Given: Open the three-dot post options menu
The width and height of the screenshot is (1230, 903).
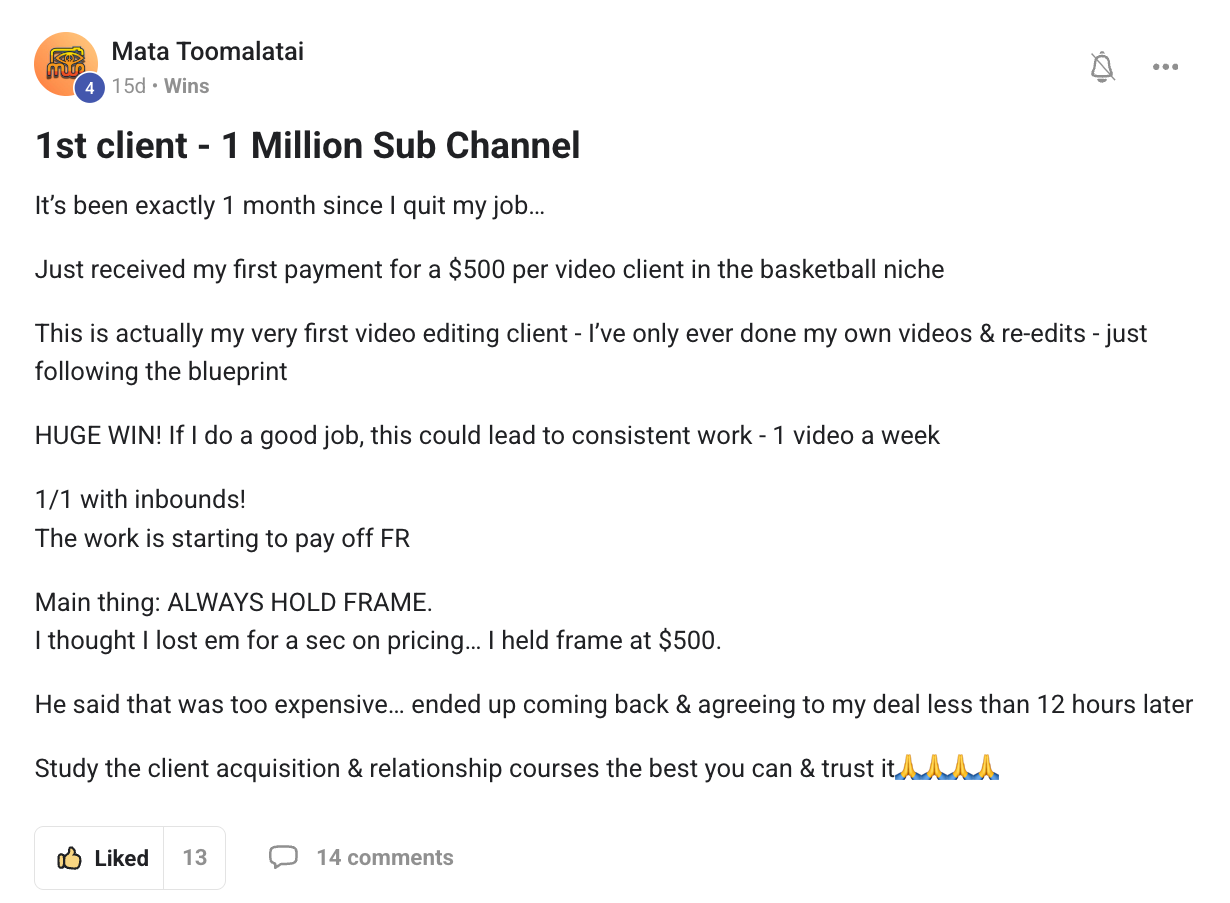Looking at the screenshot, I should 1165,67.
